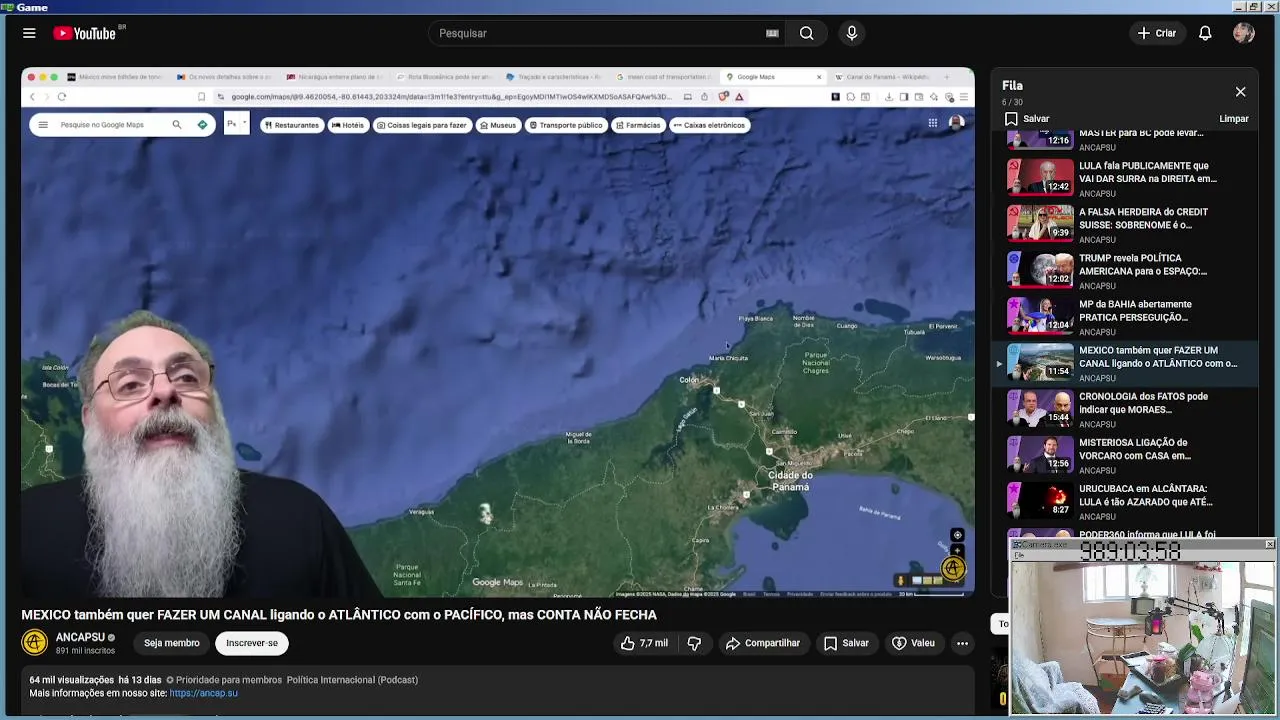Open more actions three-dot menu

(x=962, y=643)
